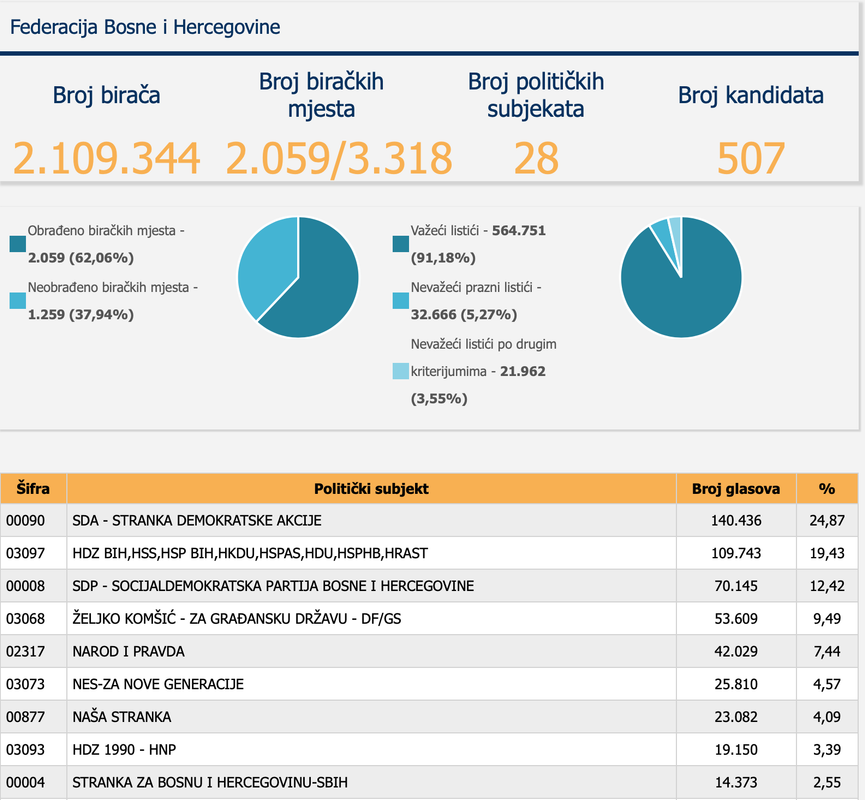Viewport: 865px width, 800px height.
Task: Click the Neobrađeno biračkih mjesta legend swatch
Action: tap(18, 301)
